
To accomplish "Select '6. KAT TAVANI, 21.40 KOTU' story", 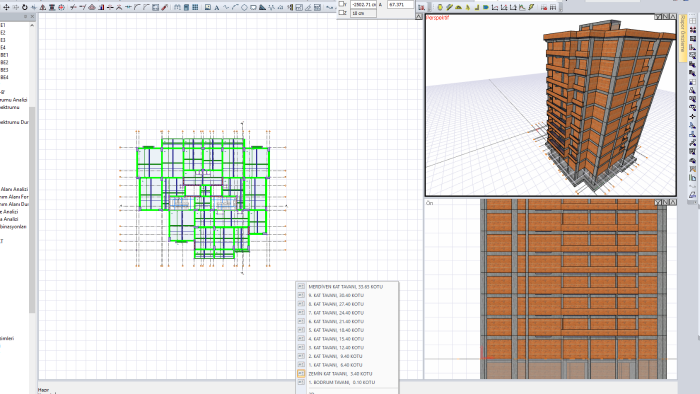I will point(336,322).
